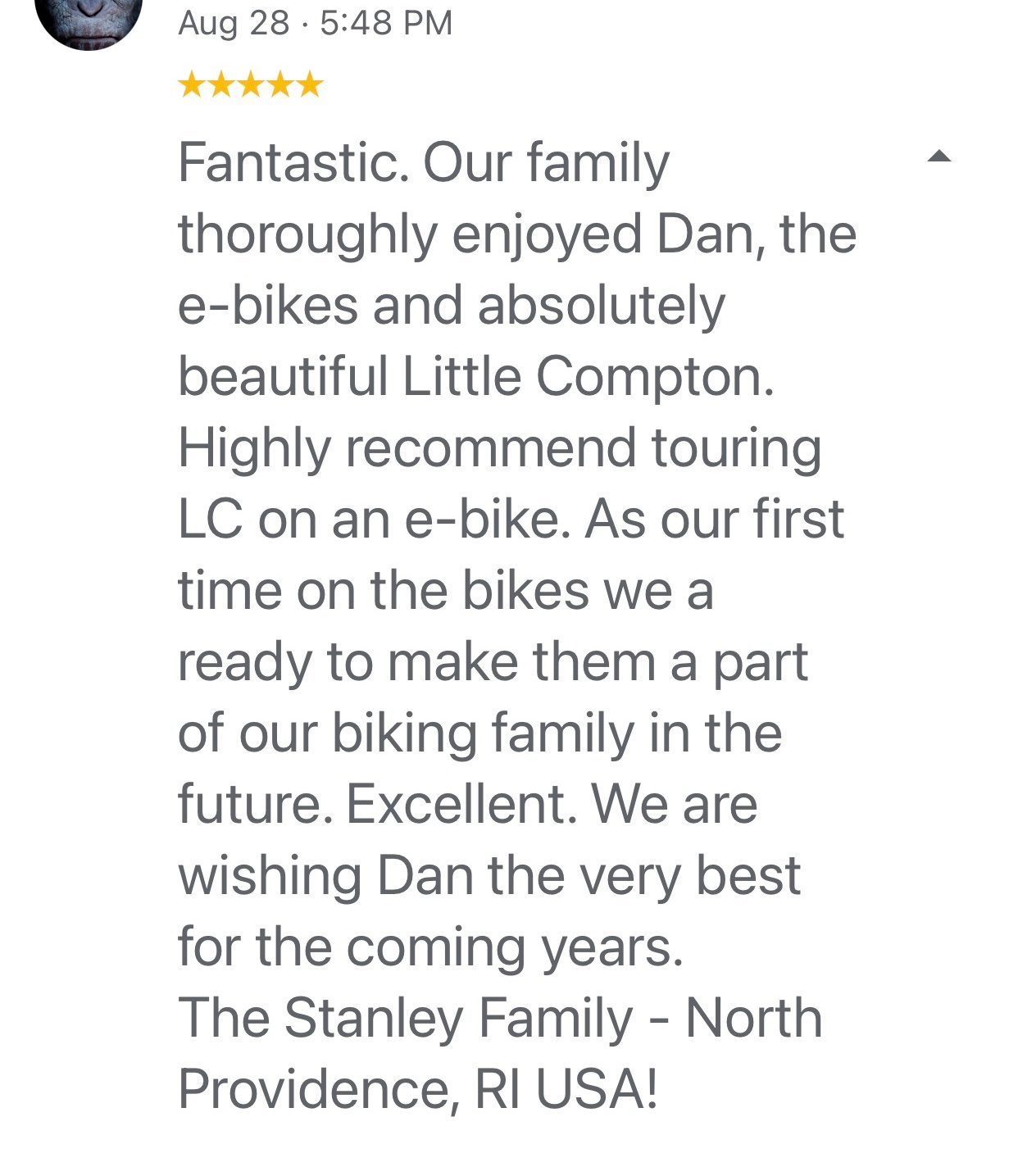Screen dimensions: 1018x1176
Task: Click the Aug 28 5:48 PM timestamp
Action: tap(315, 23)
